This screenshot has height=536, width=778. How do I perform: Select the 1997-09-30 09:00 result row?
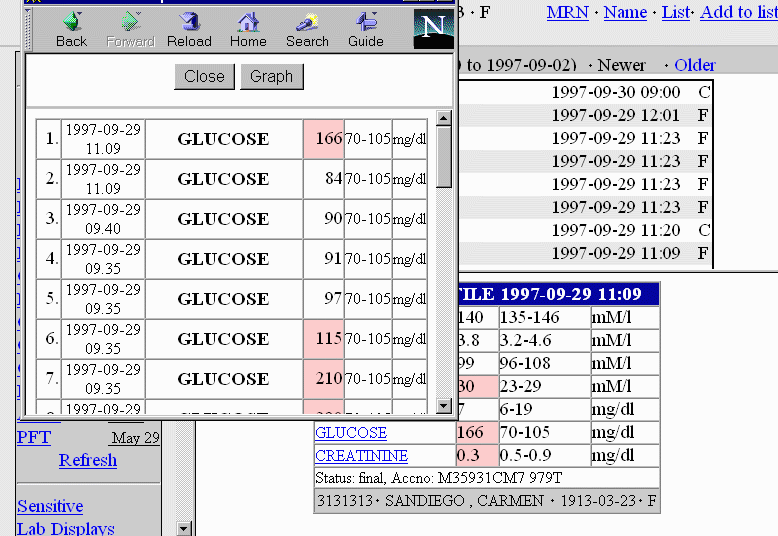pyautogui.click(x=615, y=92)
